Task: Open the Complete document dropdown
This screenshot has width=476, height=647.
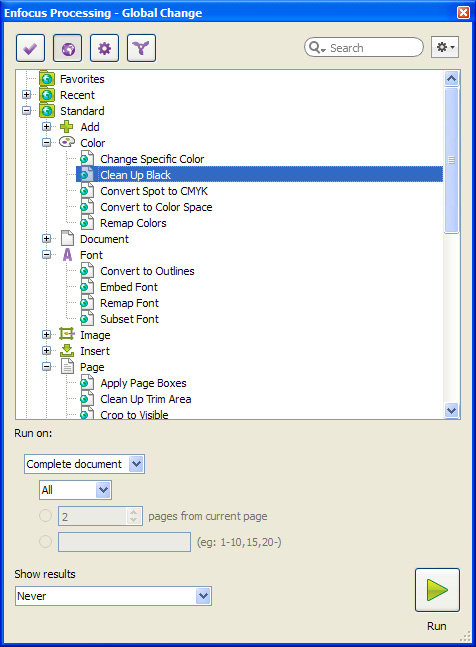Action: [84, 464]
